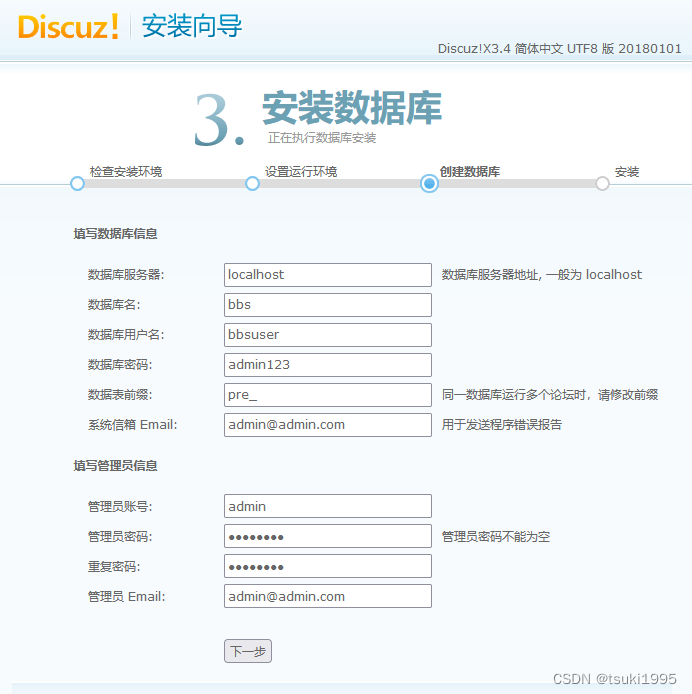Focus the 管理员密码 password field

pos(328,536)
